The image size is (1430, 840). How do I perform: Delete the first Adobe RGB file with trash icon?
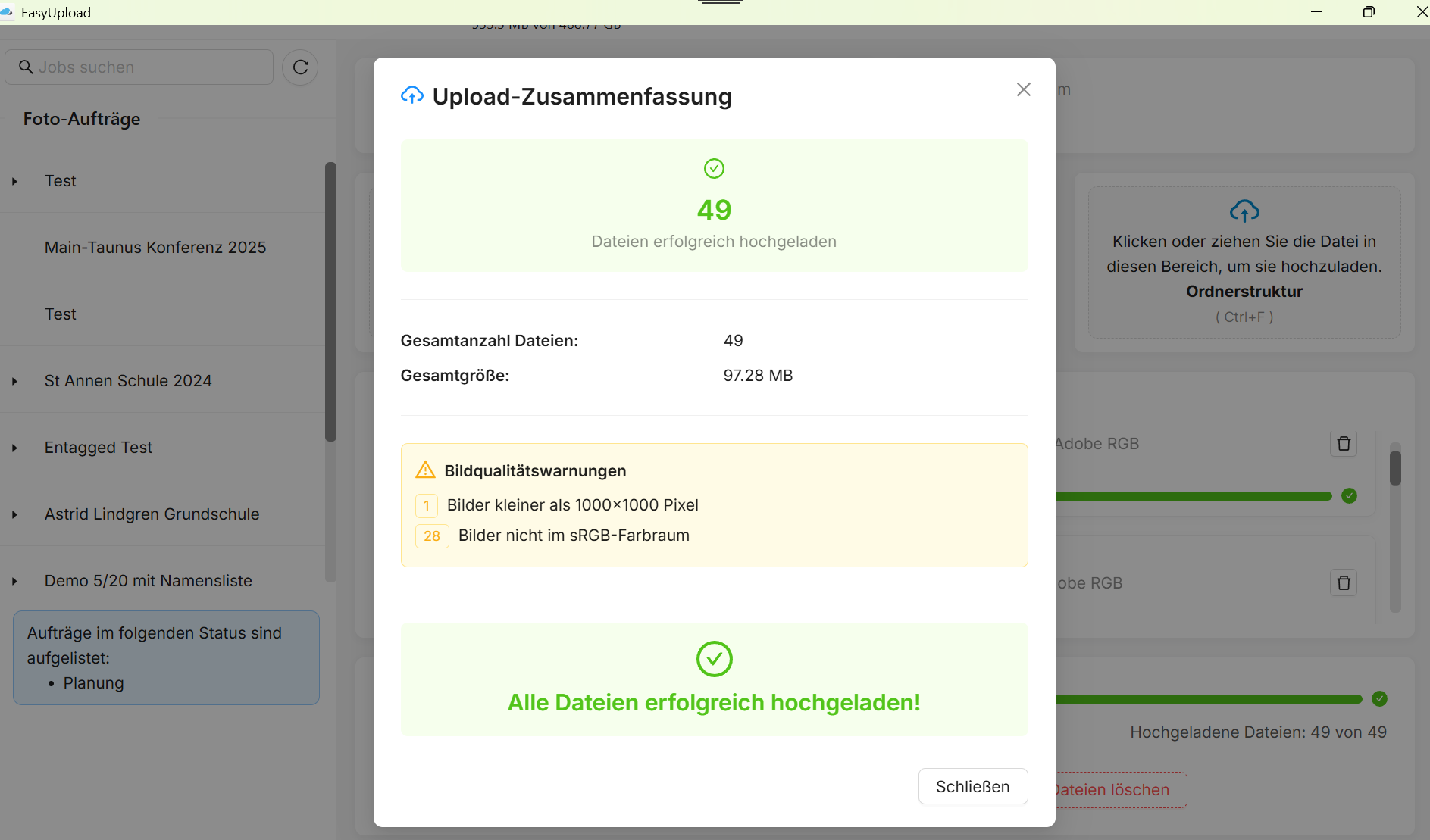click(x=1344, y=443)
